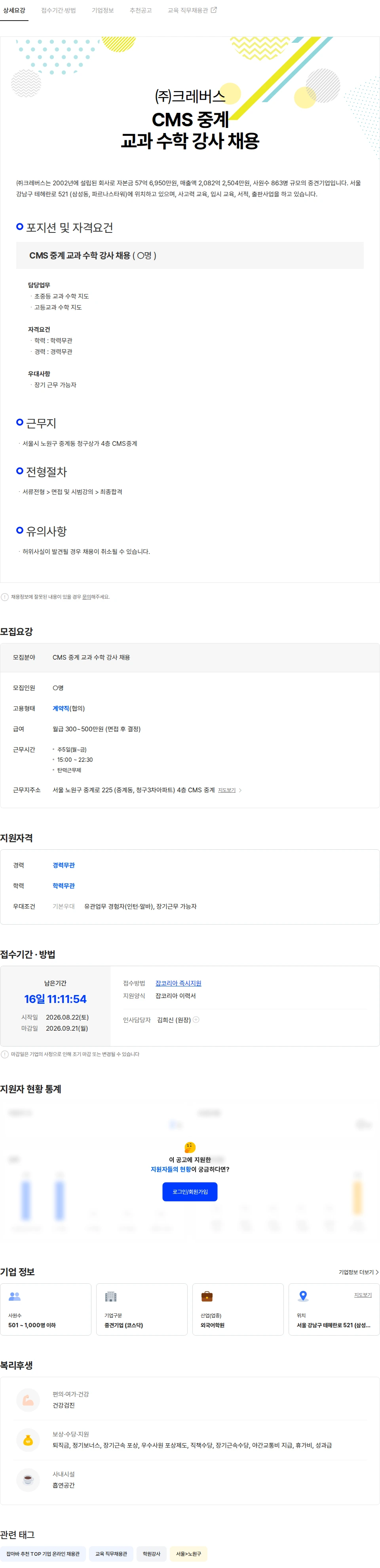Click the 초중등 교과 수학 지도 duty item
Screen dimensions: 380x1568
[61, 297]
